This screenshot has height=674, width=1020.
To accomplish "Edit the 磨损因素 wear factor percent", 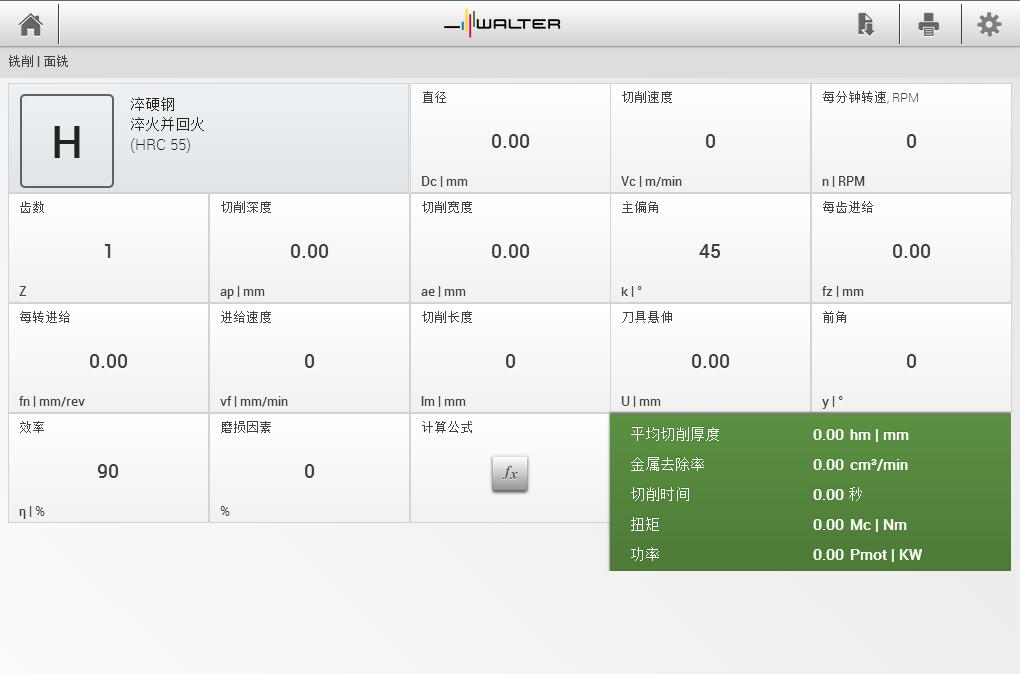I will coord(309,471).
